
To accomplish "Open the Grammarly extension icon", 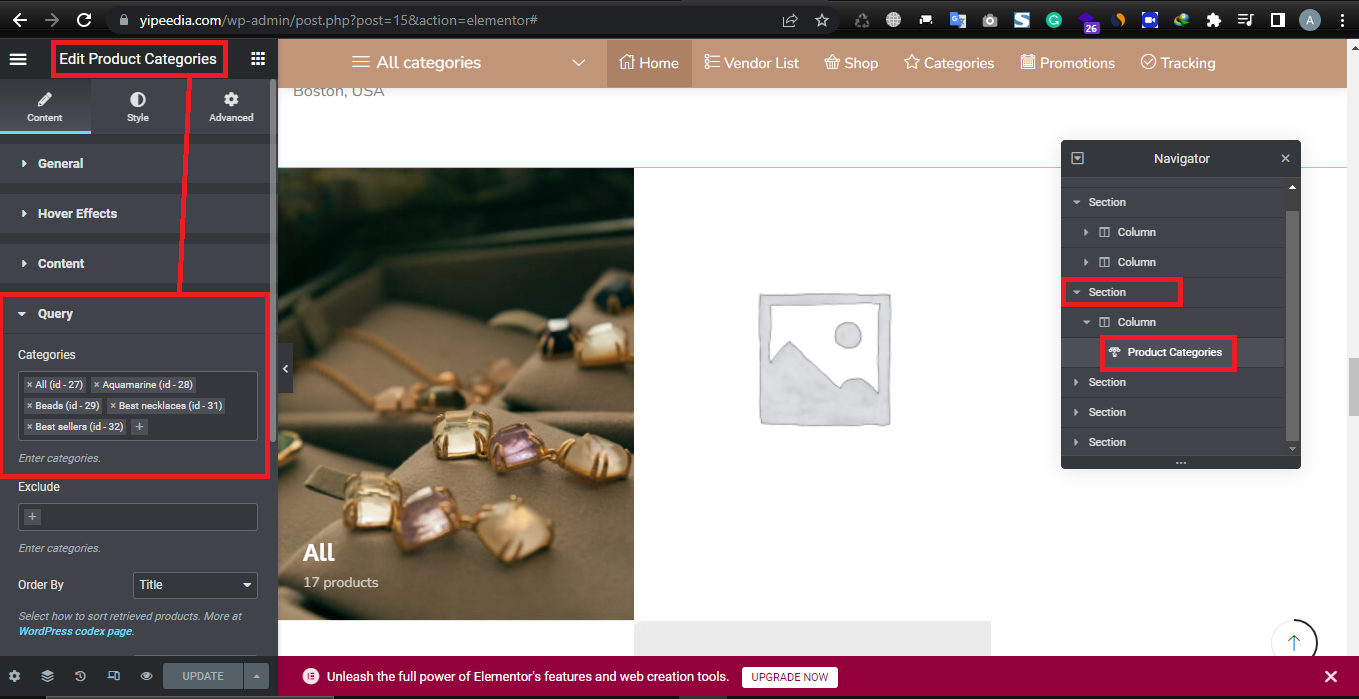I will point(1054,20).
